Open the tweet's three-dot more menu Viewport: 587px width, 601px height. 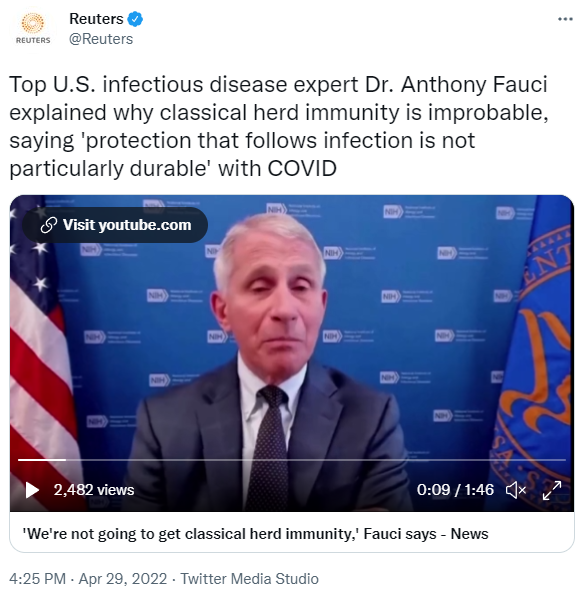click(565, 19)
